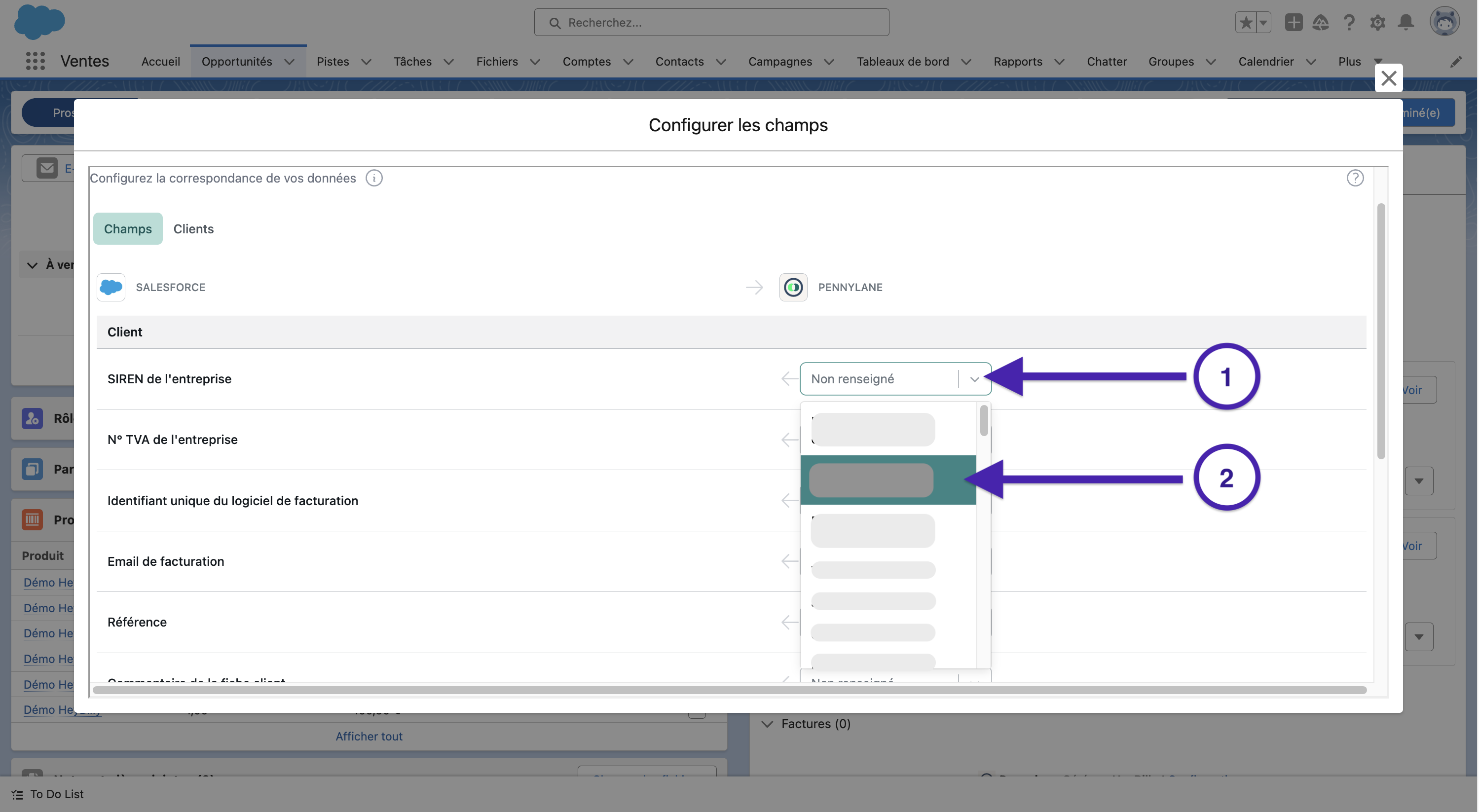Open the Comptes navigation item
Viewport: 1479px width, 812px height.
(586, 62)
